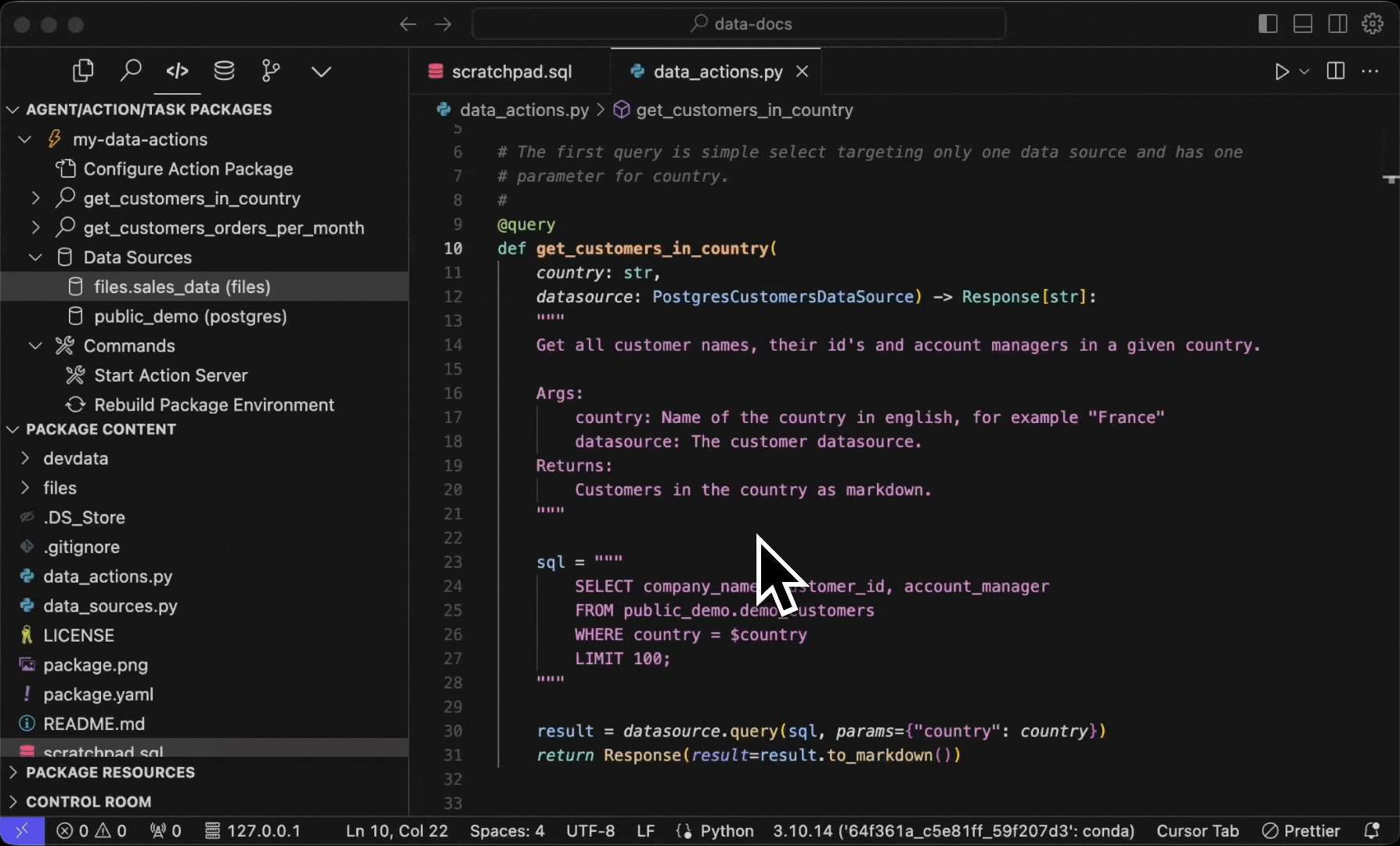The image size is (1400, 846).
Task: Click Cursor Tab status item
Action: tap(1197, 831)
